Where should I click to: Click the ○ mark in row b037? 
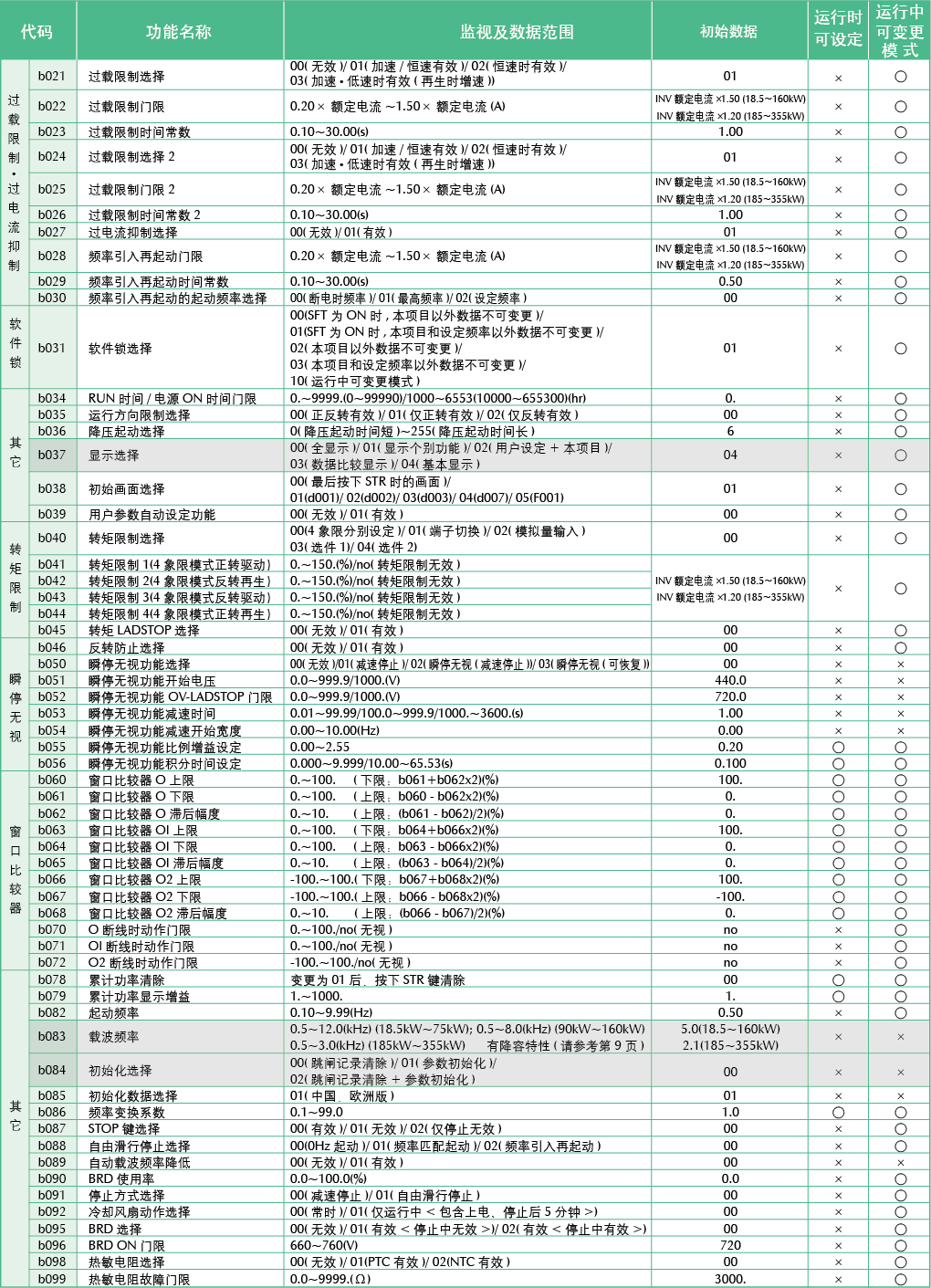(900, 456)
